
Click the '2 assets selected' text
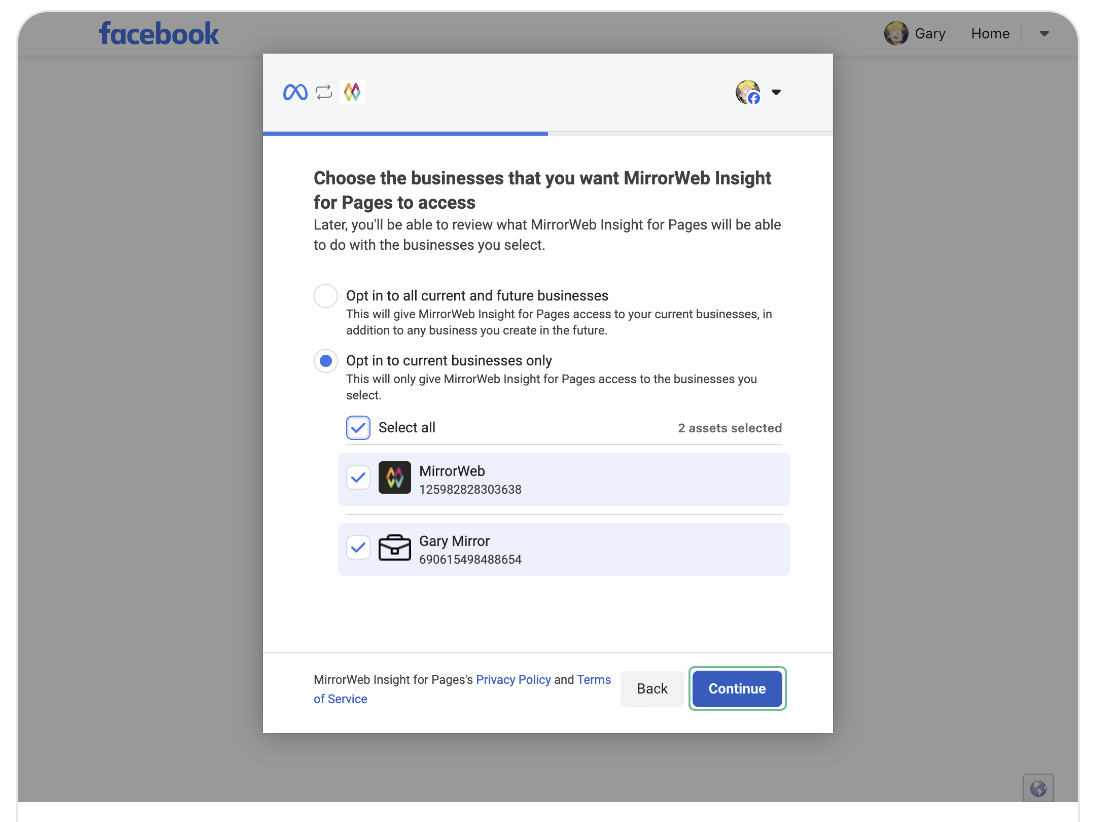coord(730,428)
